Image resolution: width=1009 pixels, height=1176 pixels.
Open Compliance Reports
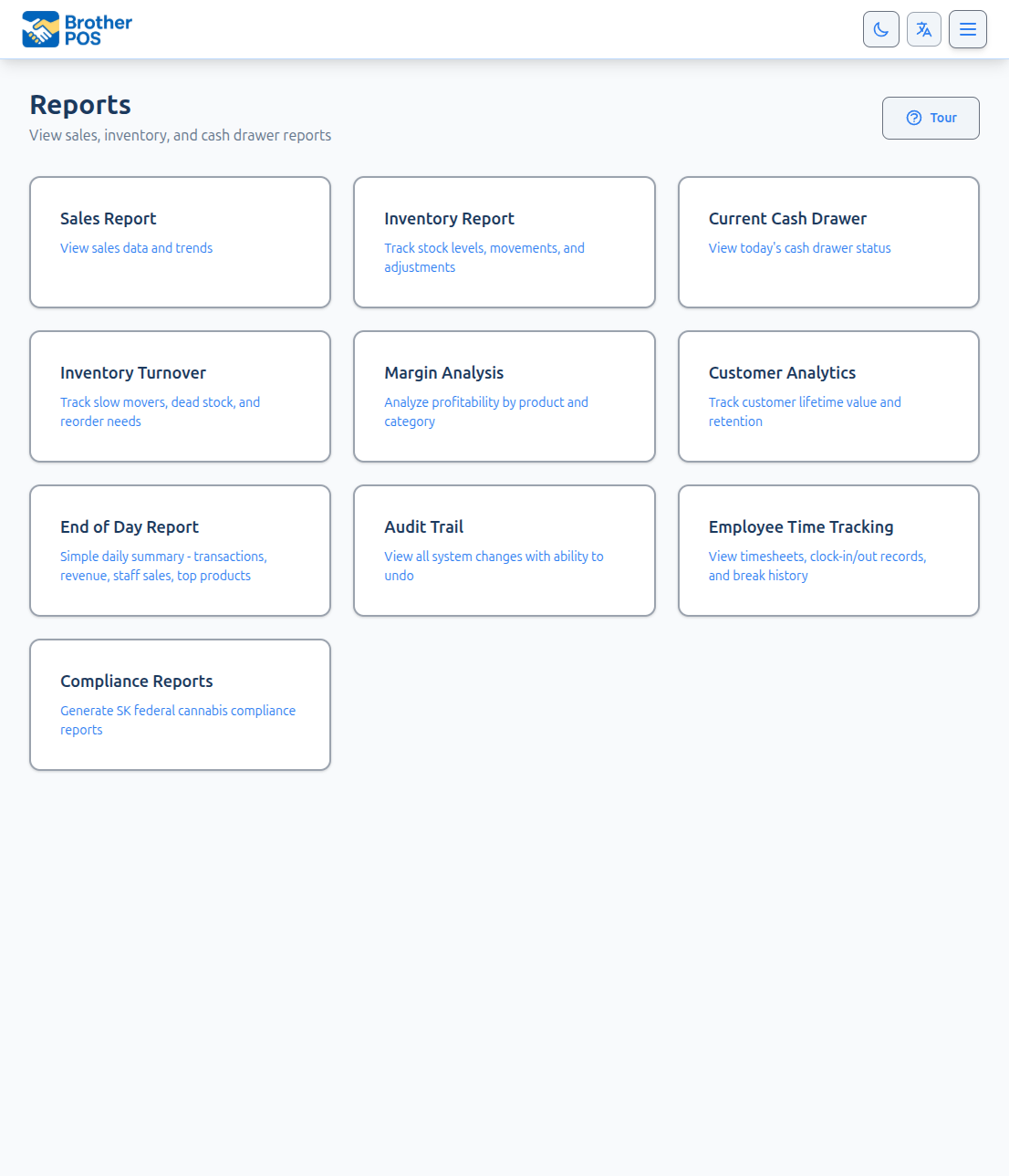point(180,703)
